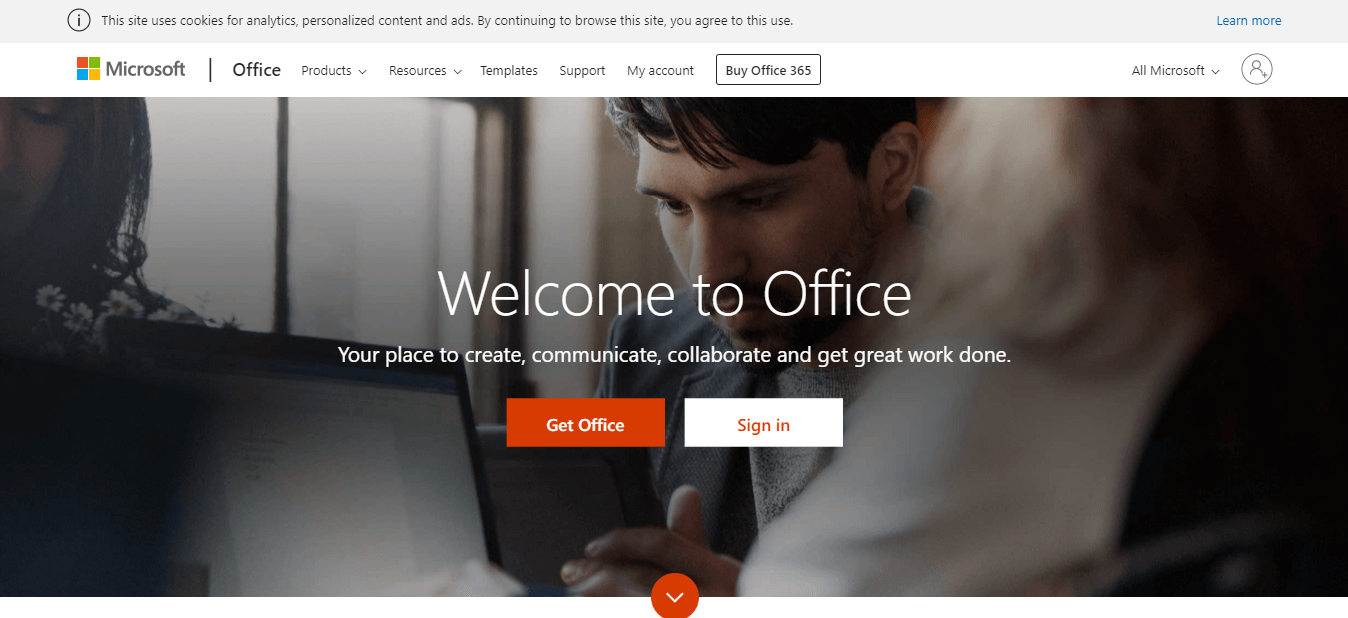Screen dimensions: 1348x618
Task: Click the Office brand link
Action: pyautogui.click(x=256, y=70)
